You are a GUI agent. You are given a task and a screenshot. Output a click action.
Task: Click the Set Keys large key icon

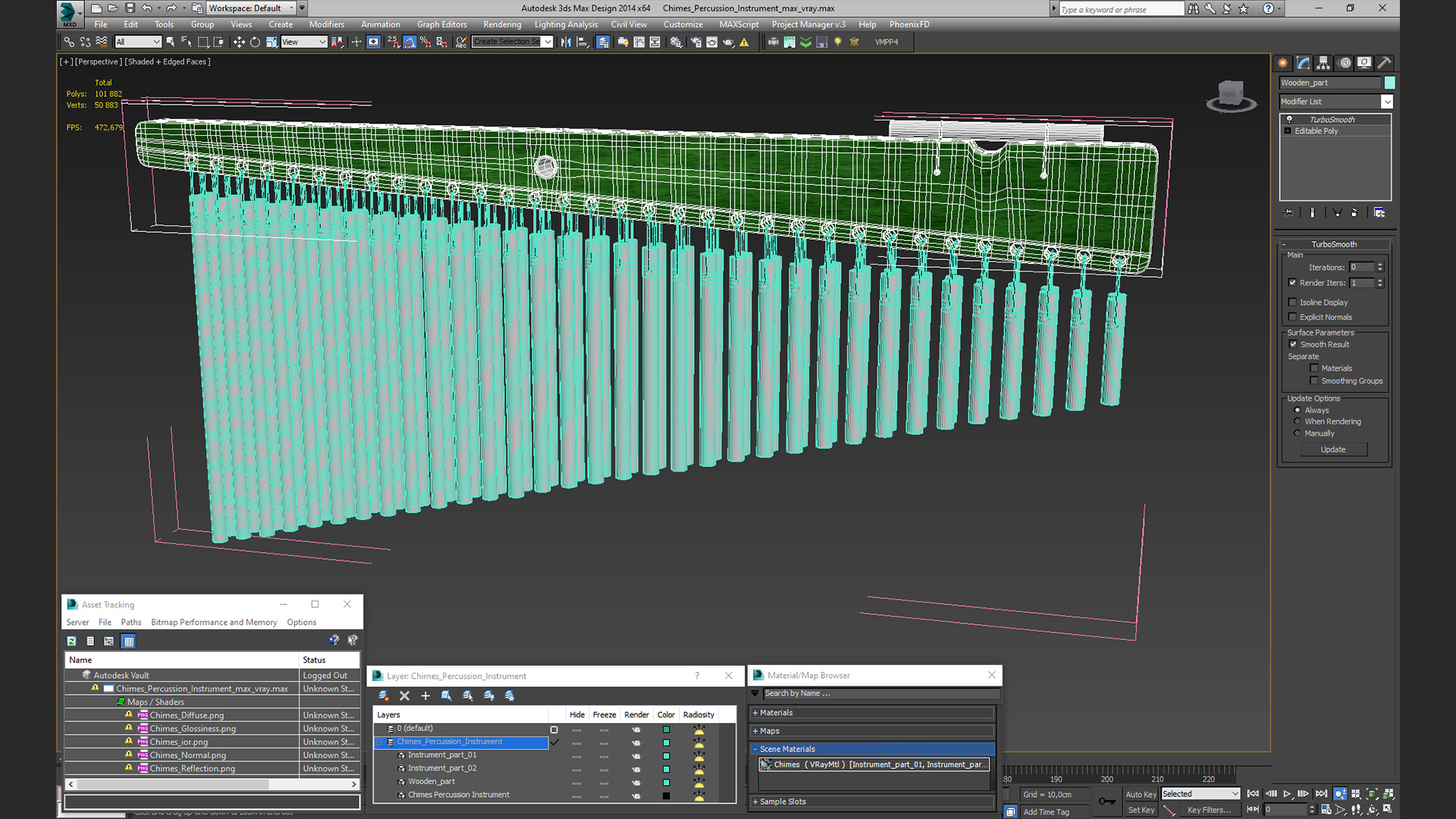coord(1106,802)
